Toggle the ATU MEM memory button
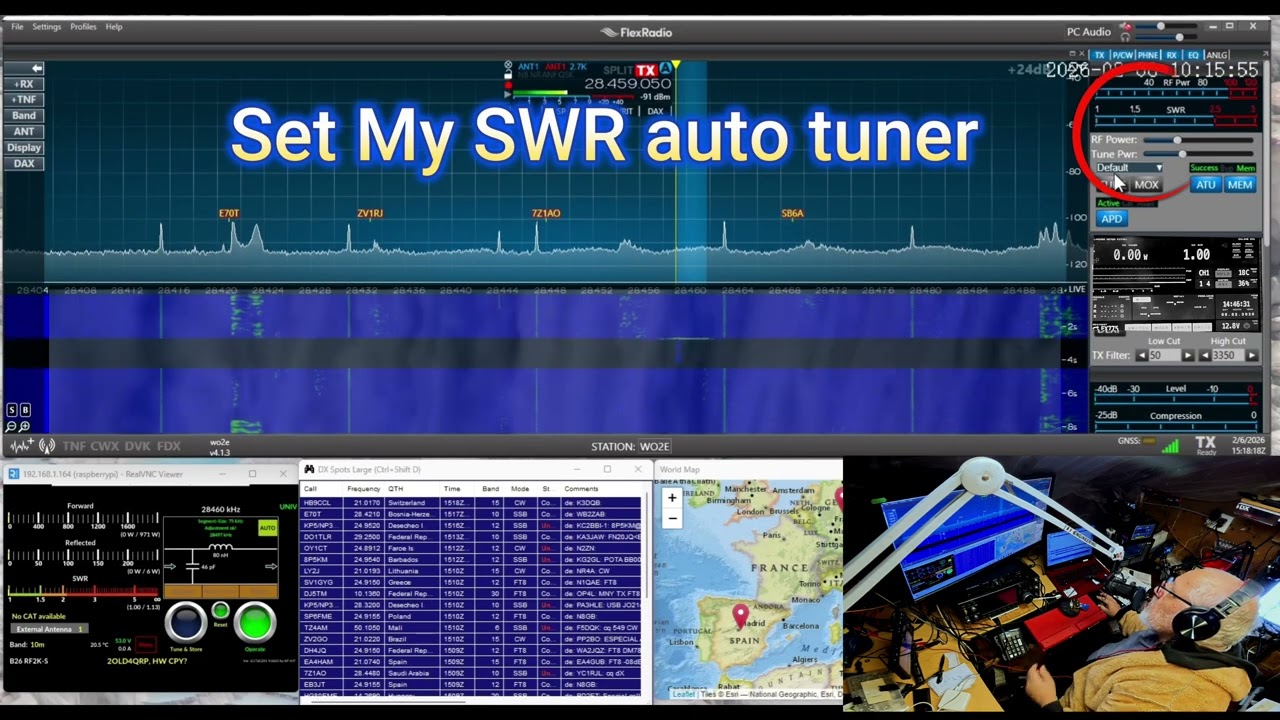Screen dimensions: 1280x720 [x=1239, y=185]
